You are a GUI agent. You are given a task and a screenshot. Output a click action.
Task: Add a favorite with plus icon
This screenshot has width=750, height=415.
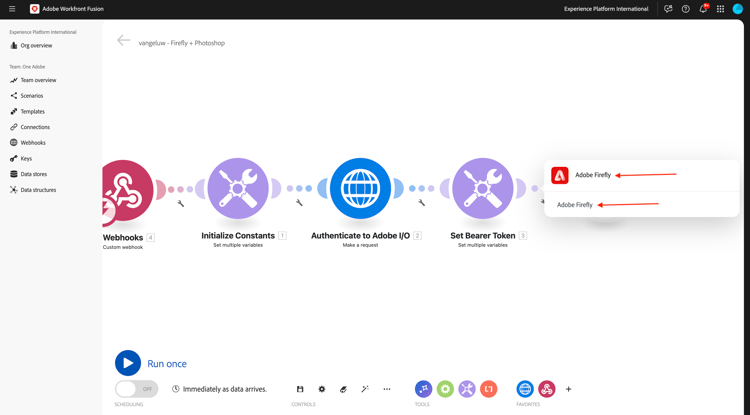pyautogui.click(x=568, y=389)
